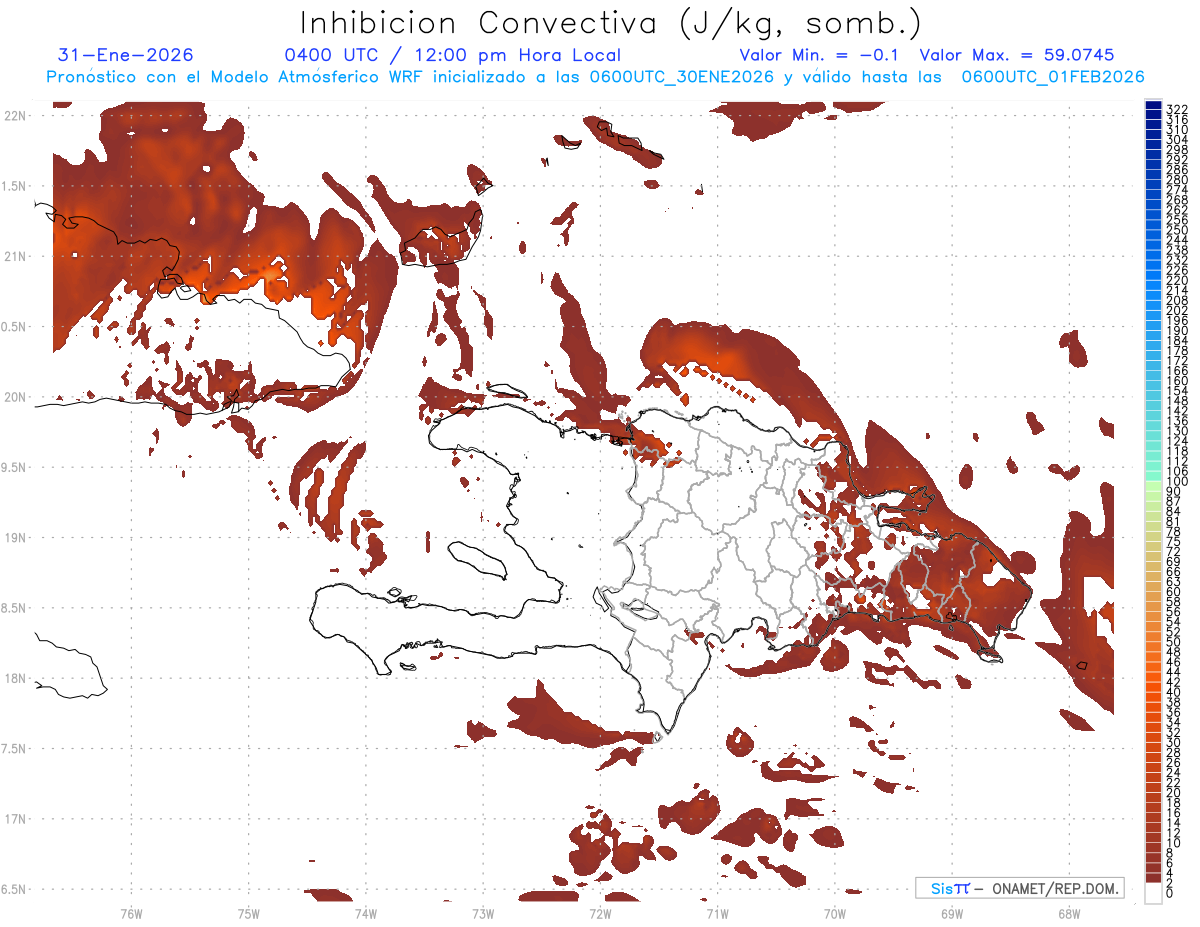Click the '6.5N' latitude label
Image resolution: width=1200 pixels, height=927 pixels.
[15, 889]
